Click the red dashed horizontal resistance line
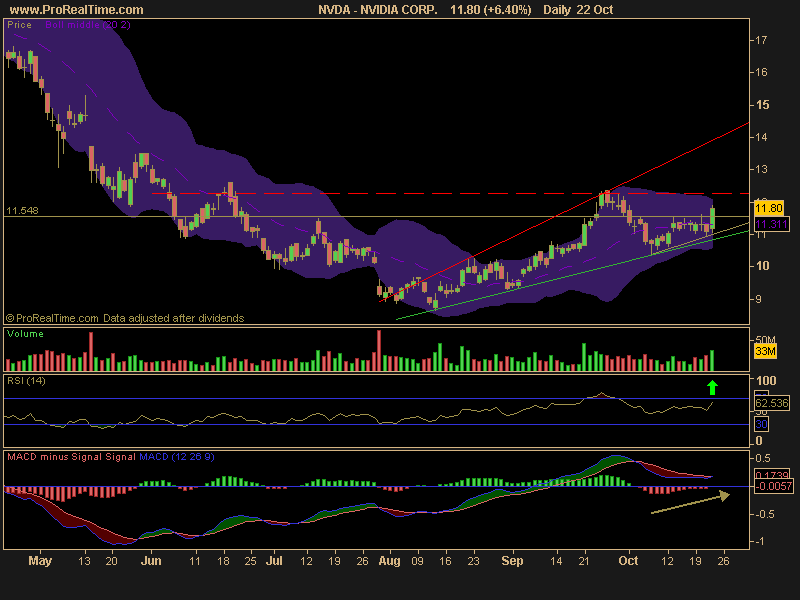Screen dimensions: 800x600 (451, 193)
